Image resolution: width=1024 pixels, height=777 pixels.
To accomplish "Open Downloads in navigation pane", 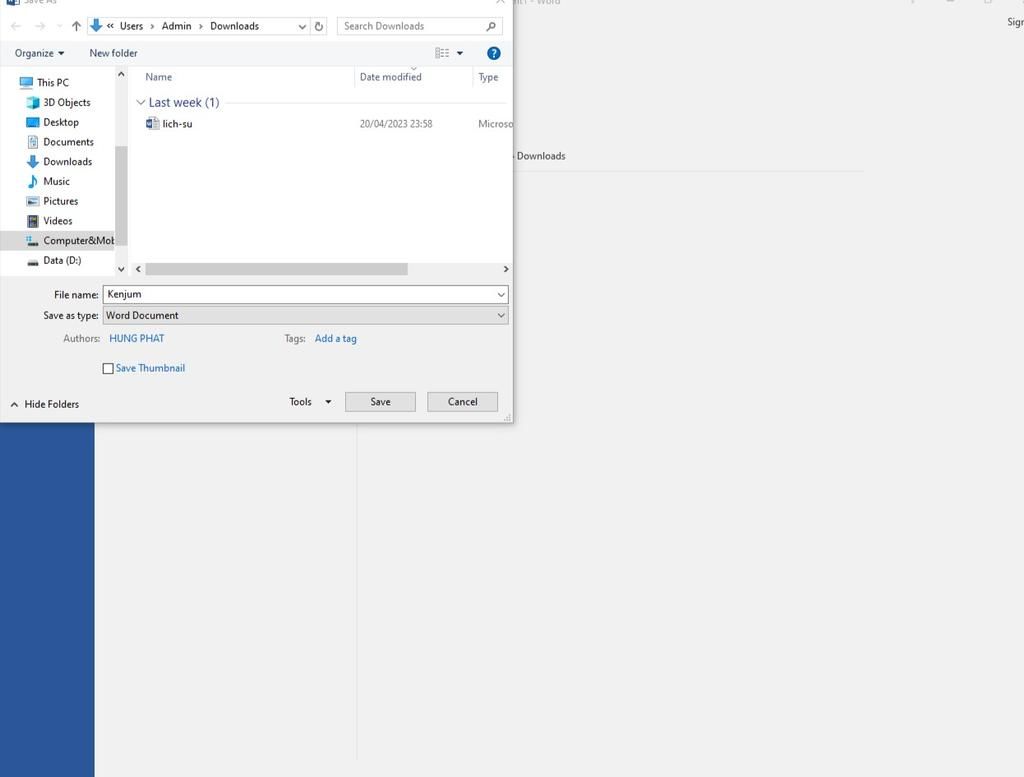I will pyautogui.click(x=59, y=161).
